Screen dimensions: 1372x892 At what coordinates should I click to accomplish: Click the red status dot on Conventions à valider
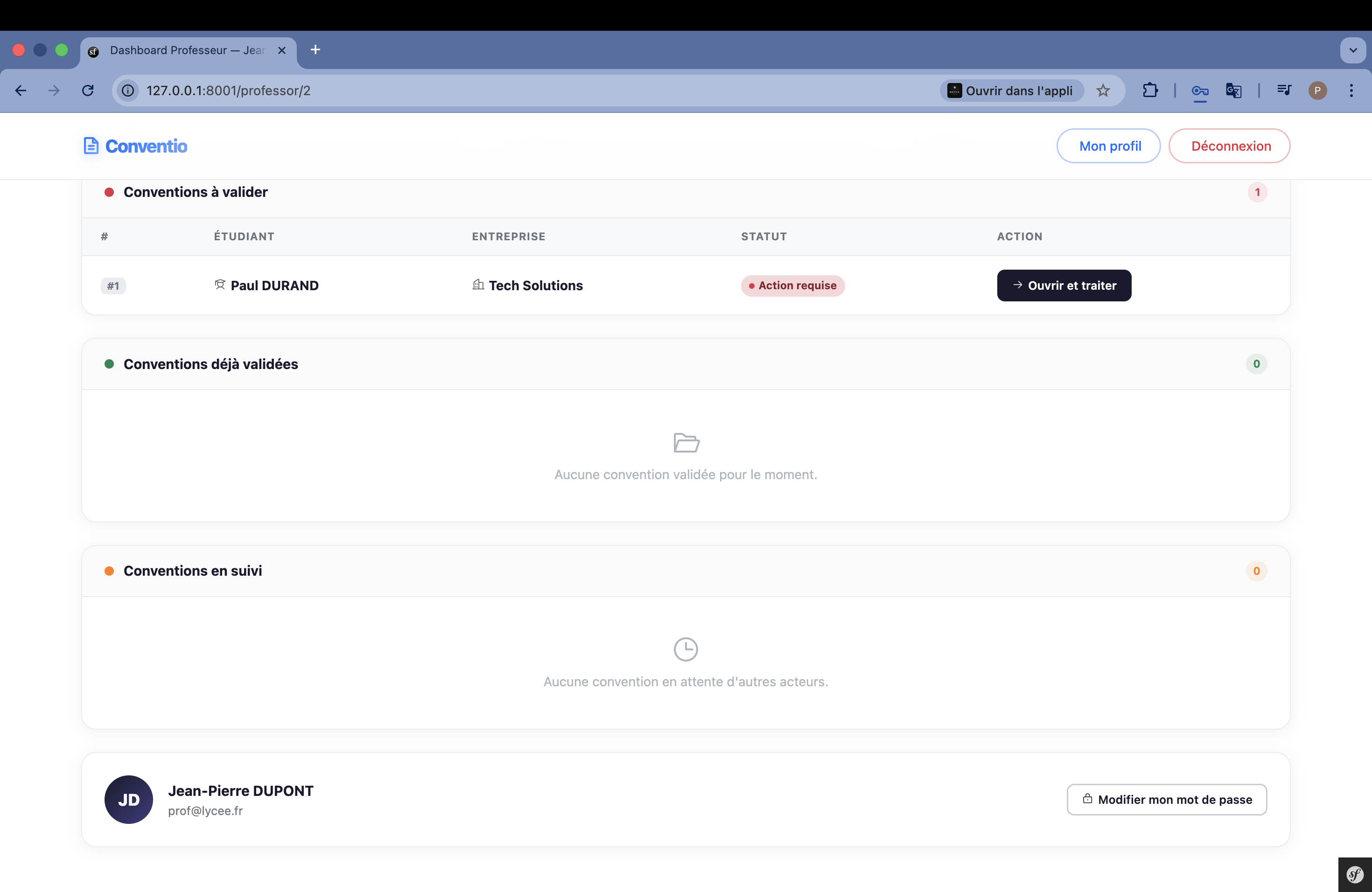pyautogui.click(x=110, y=192)
